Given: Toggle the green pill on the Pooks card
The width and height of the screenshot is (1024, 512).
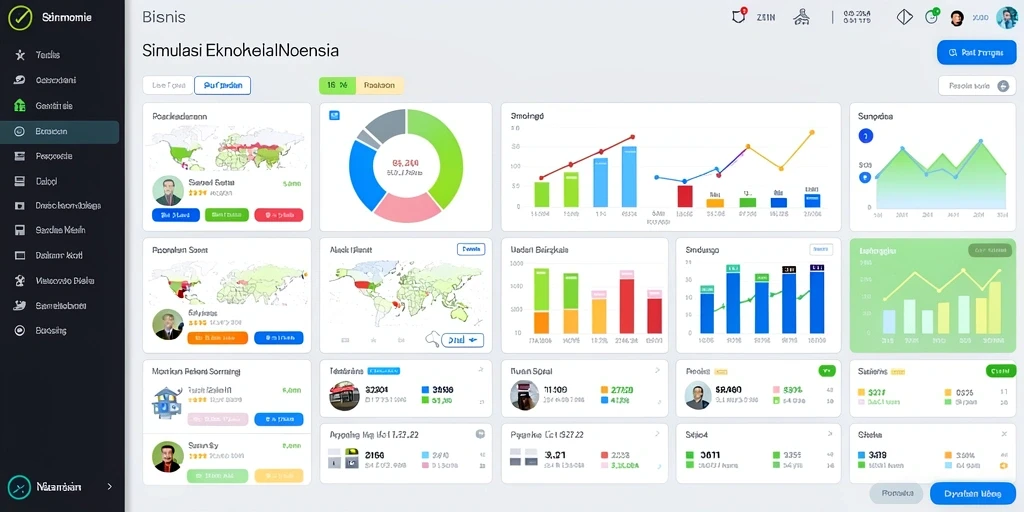Looking at the screenshot, I should (826, 371).
